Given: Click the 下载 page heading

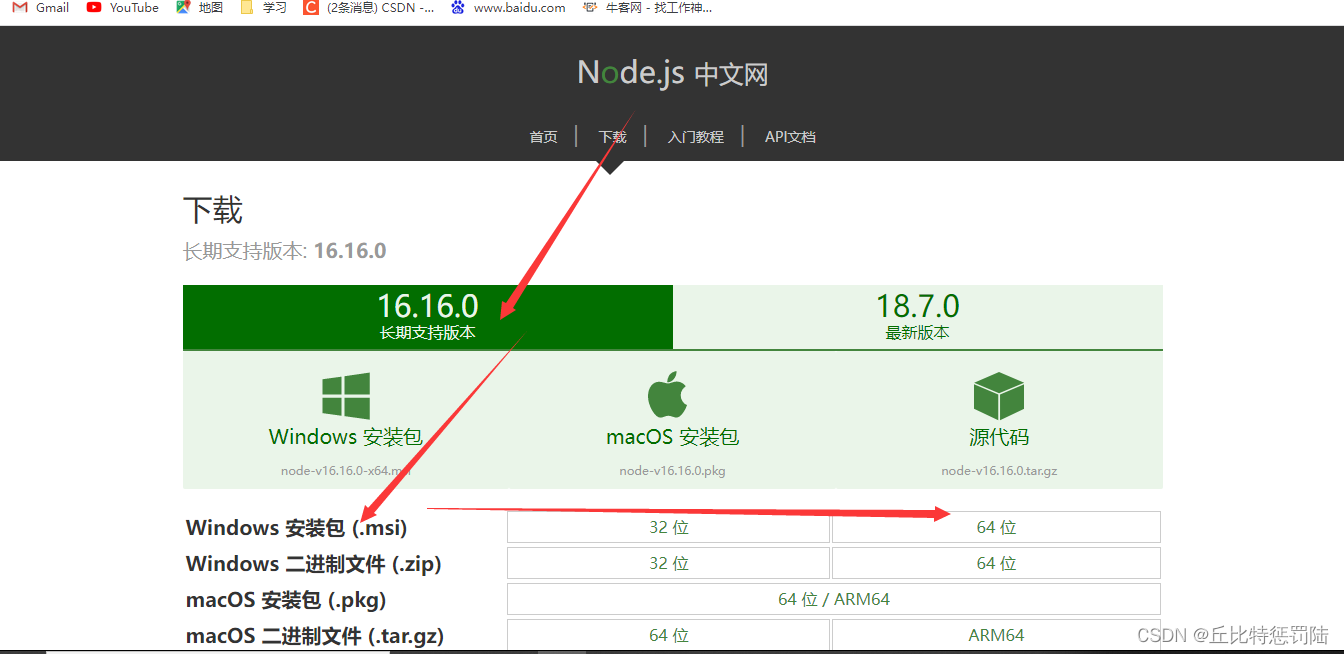Looking at the screenshot, I should click(x=213, y=210).
